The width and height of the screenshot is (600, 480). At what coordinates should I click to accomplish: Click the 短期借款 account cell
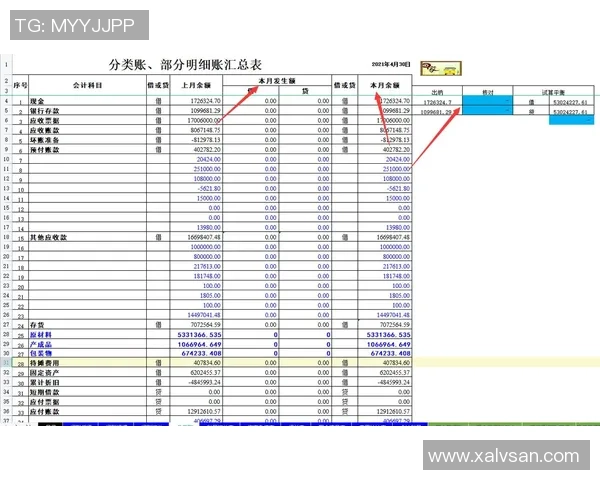88,392
